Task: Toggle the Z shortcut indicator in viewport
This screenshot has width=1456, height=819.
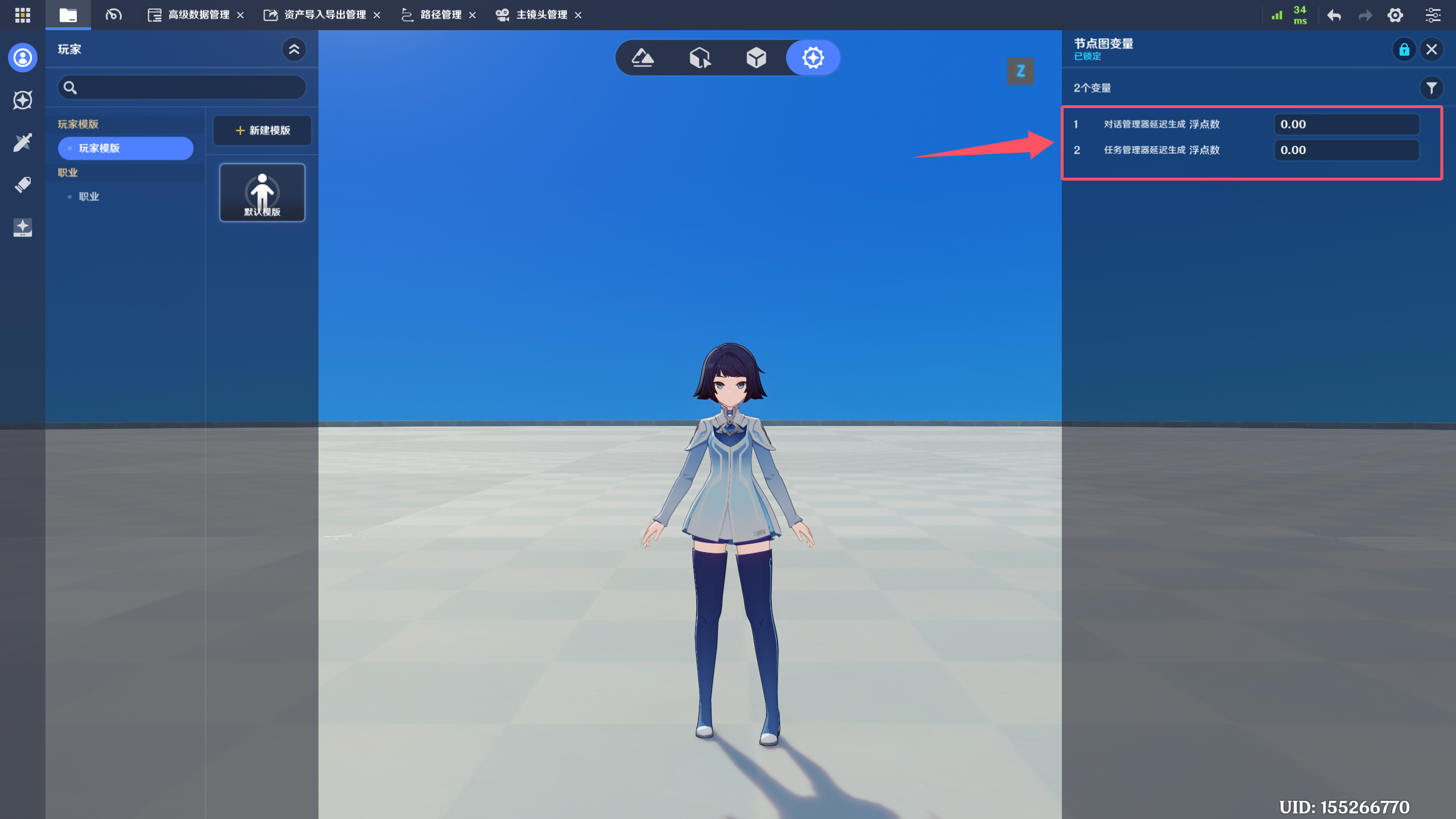Action: (x=1020, y=71)
